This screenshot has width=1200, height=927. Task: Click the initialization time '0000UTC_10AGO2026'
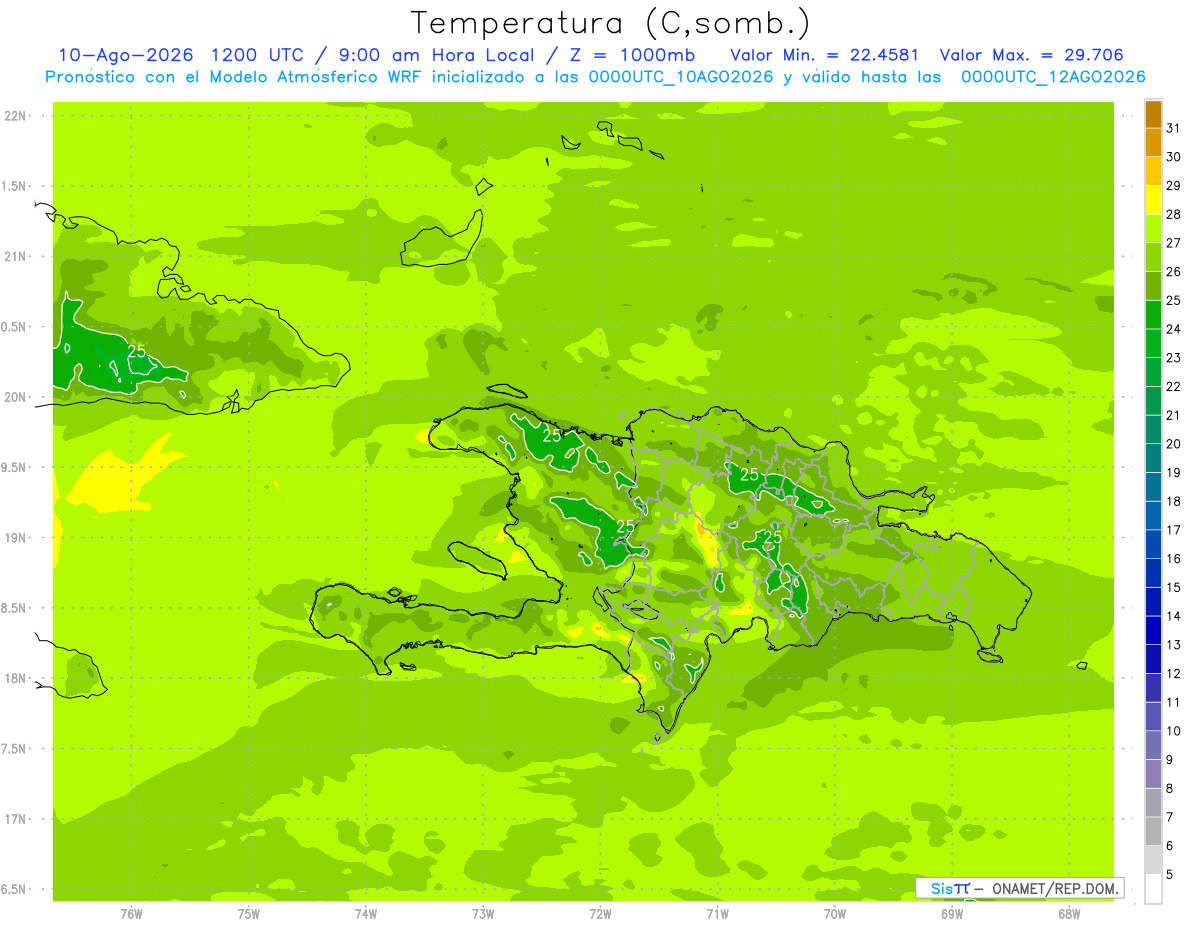tap(681, 77)
